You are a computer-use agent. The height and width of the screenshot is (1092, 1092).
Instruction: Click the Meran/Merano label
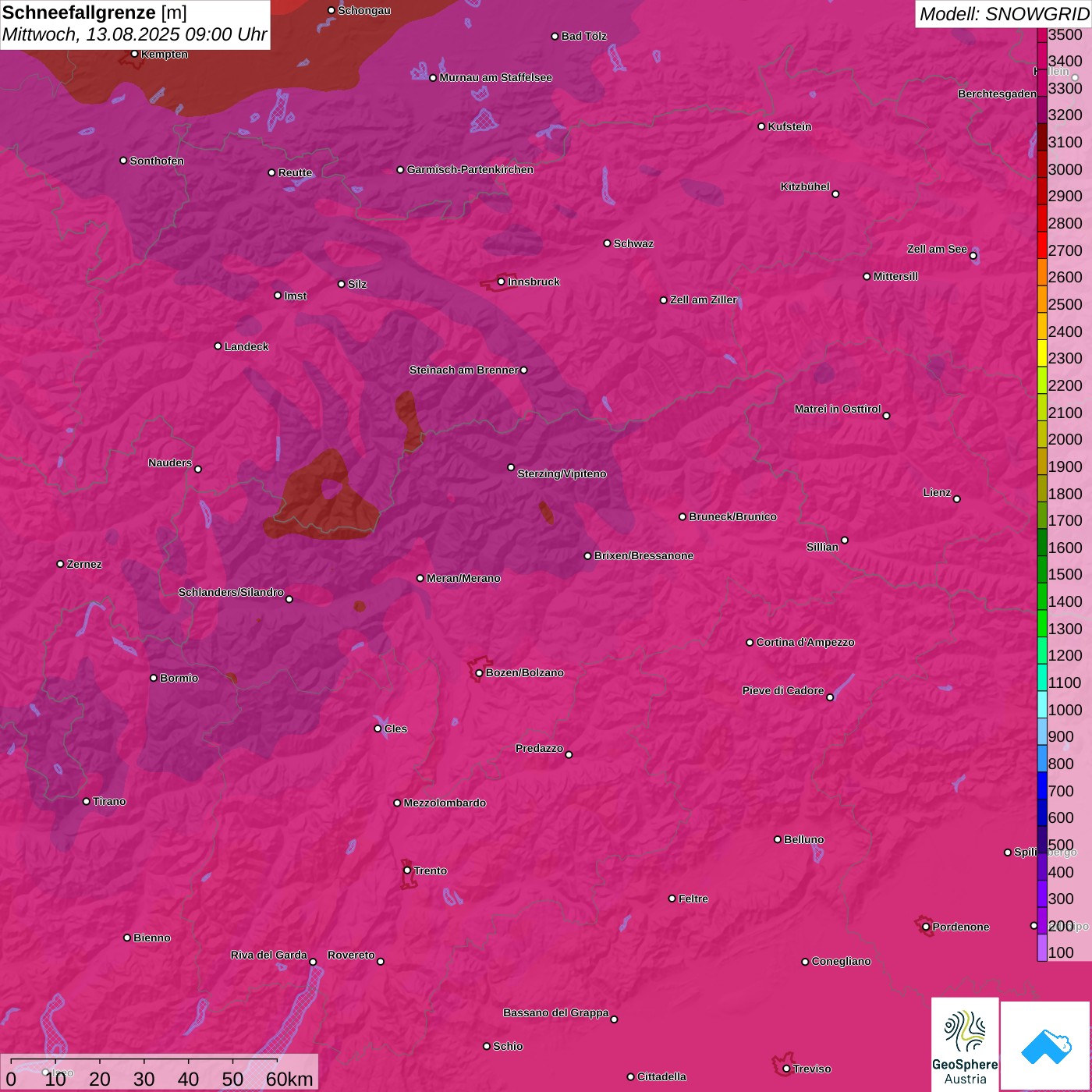(x=463, y=578)
